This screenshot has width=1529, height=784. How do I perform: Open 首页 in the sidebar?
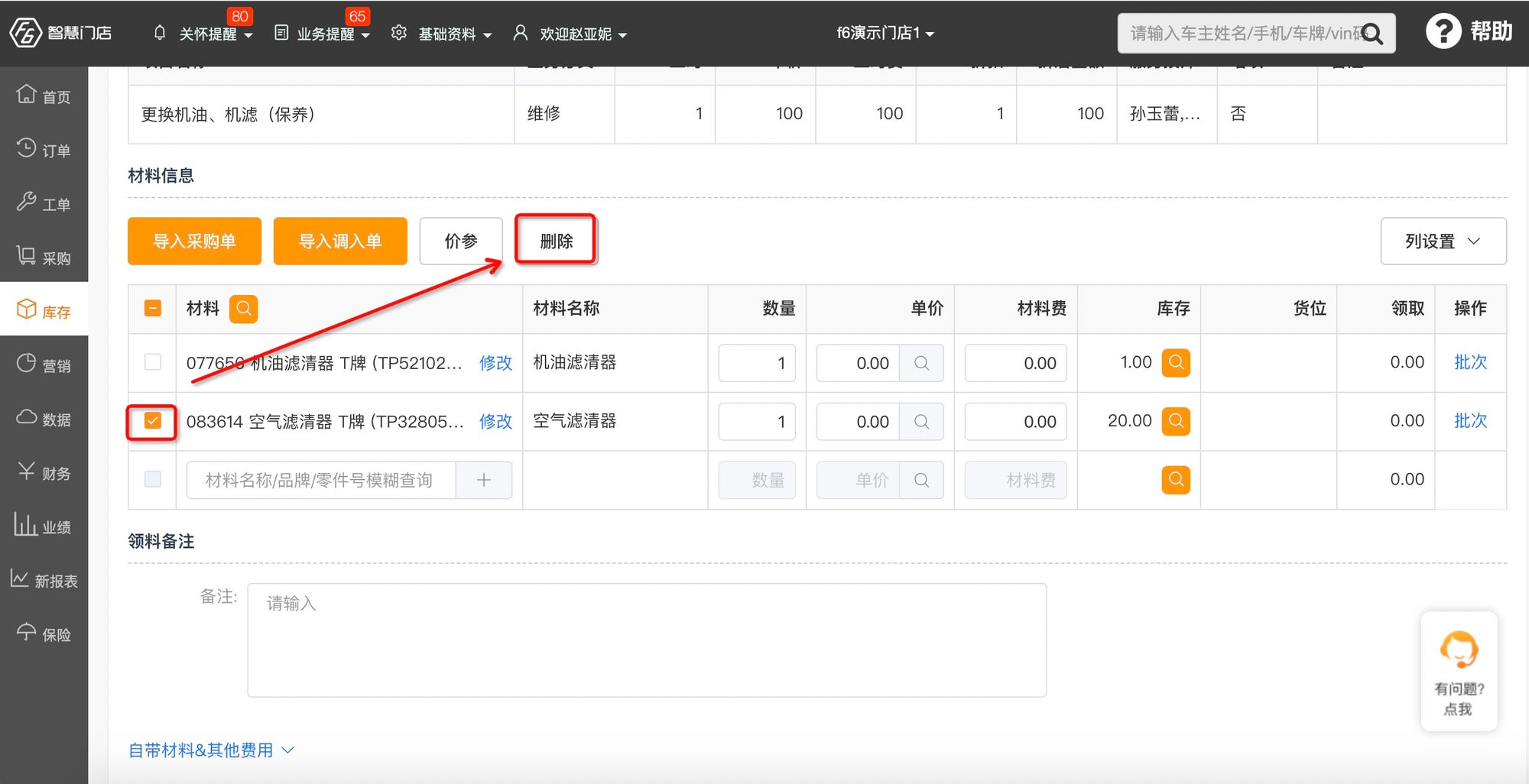tap(44, 96)
